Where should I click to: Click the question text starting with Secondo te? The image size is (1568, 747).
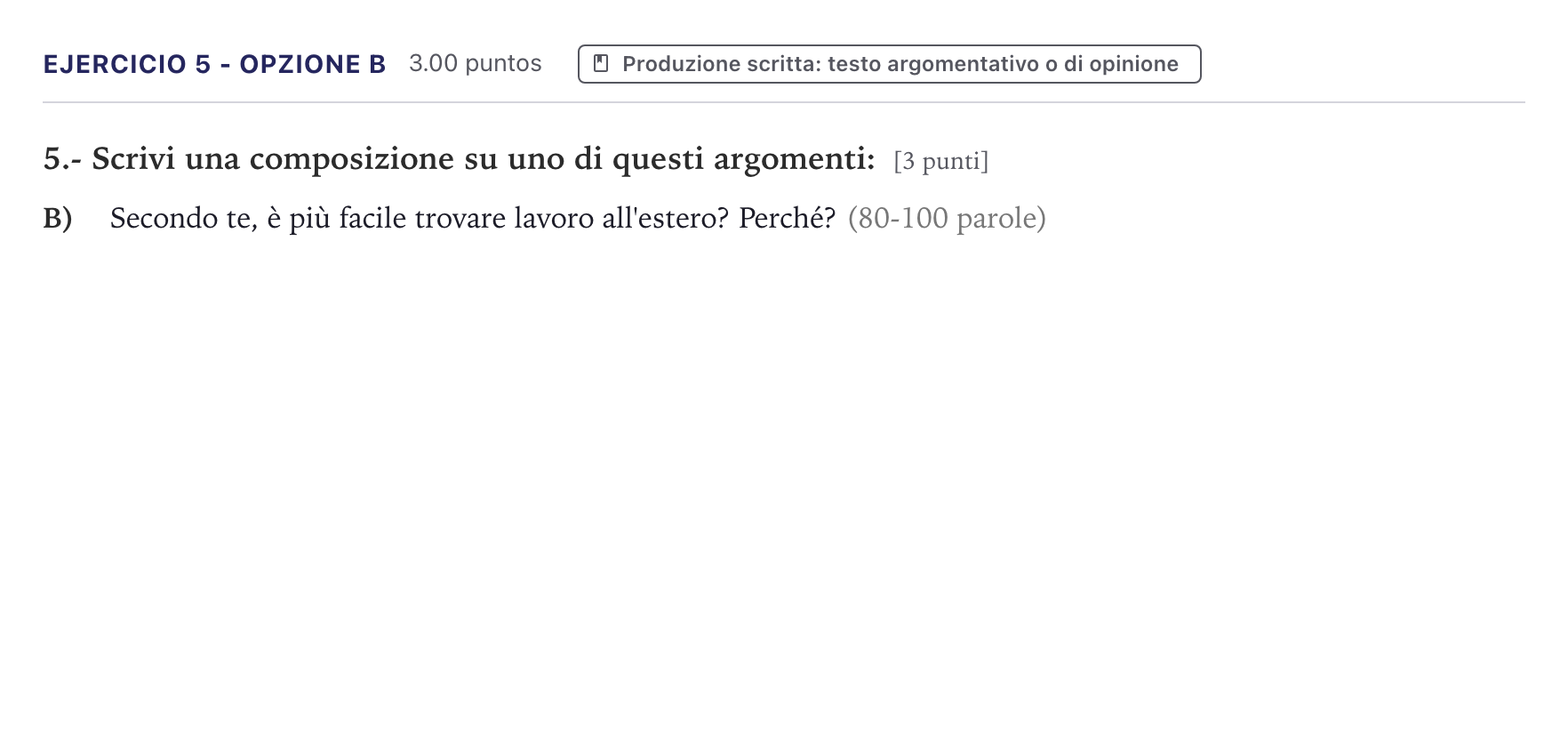pyautogui.click(x=473, y=218)
